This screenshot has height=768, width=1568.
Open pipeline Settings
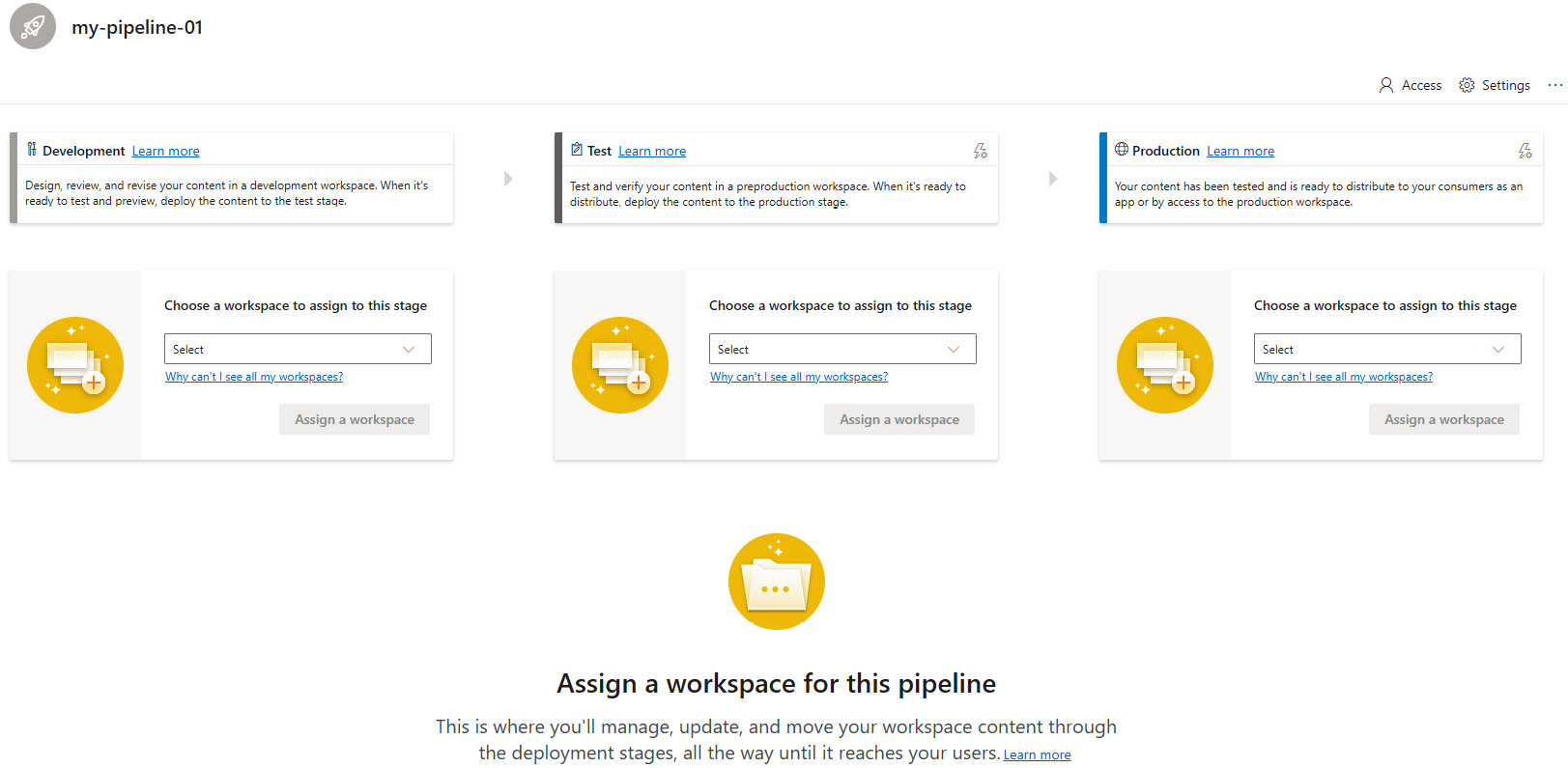click(x=1495, y=85)
